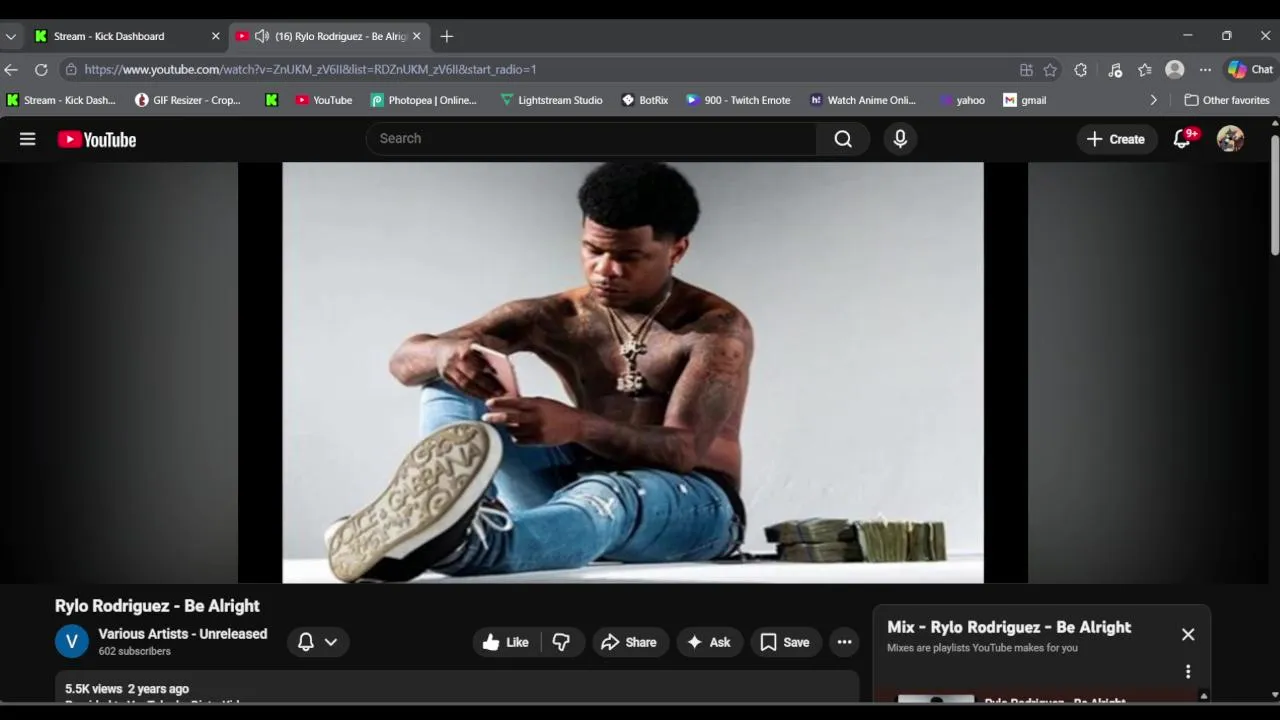Open the YouTube account avatar menu

[x=1230, y=139]
